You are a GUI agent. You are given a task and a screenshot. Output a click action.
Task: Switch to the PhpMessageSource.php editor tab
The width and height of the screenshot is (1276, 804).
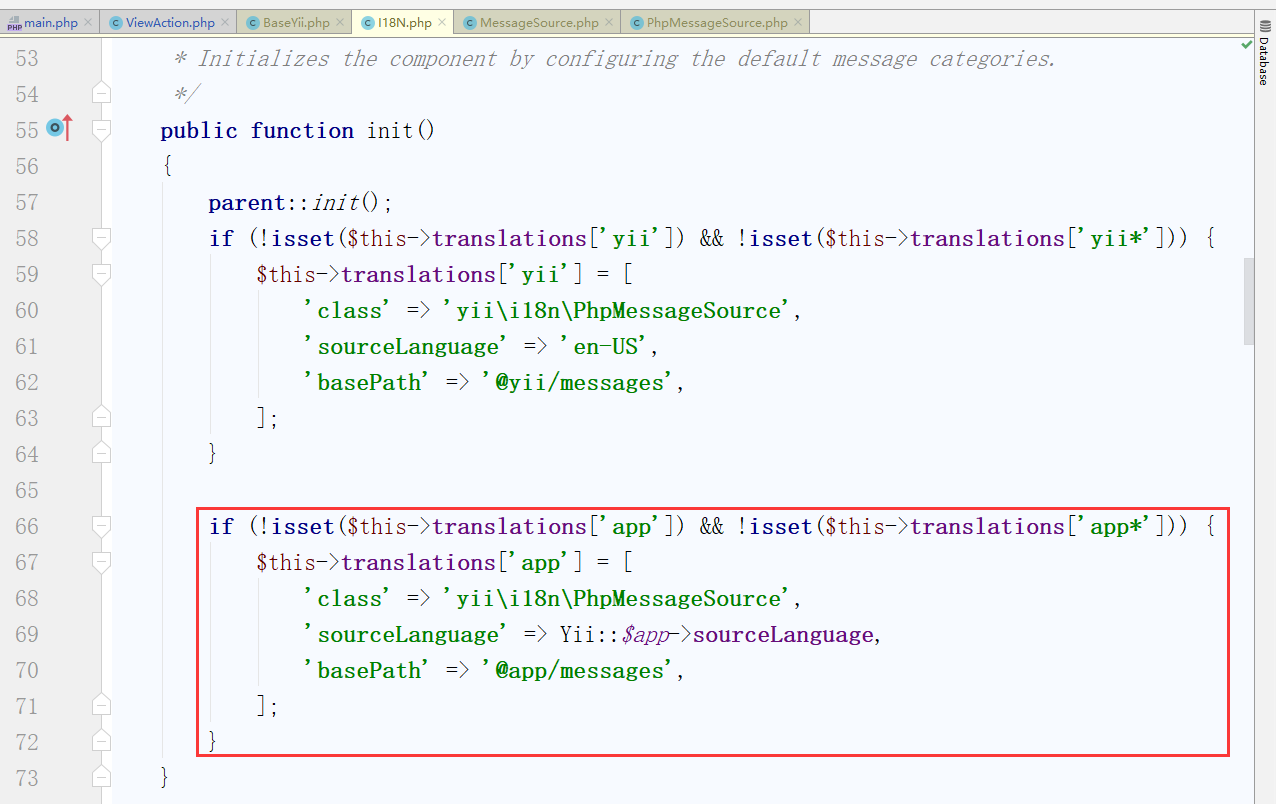(x=717, y=22)
